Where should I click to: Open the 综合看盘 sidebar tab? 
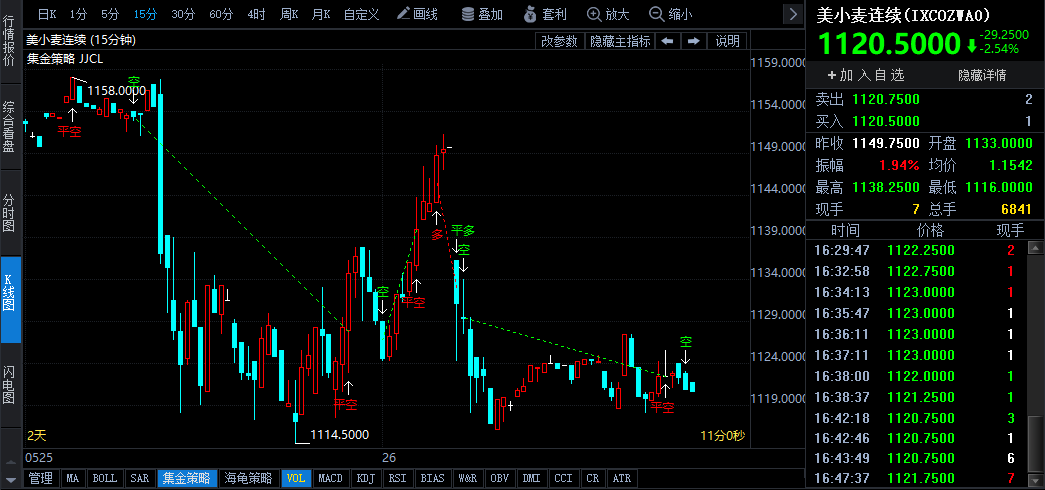(x=10, y=127)
